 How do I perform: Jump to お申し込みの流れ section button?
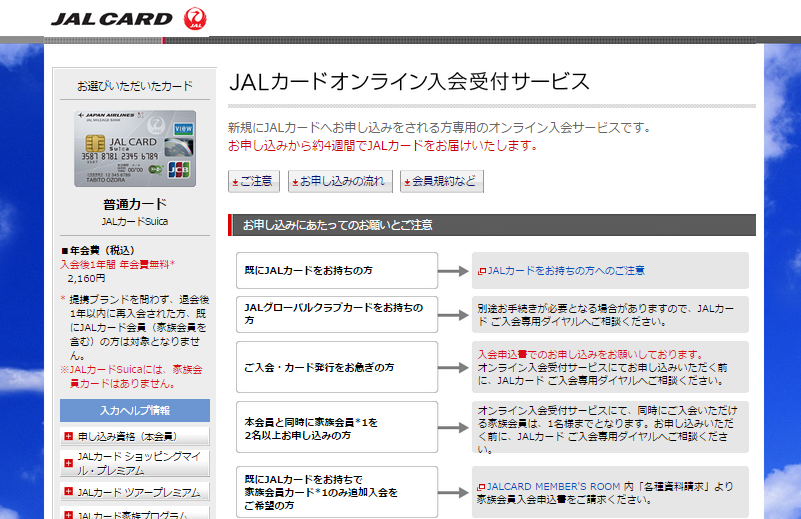[340, 181]
